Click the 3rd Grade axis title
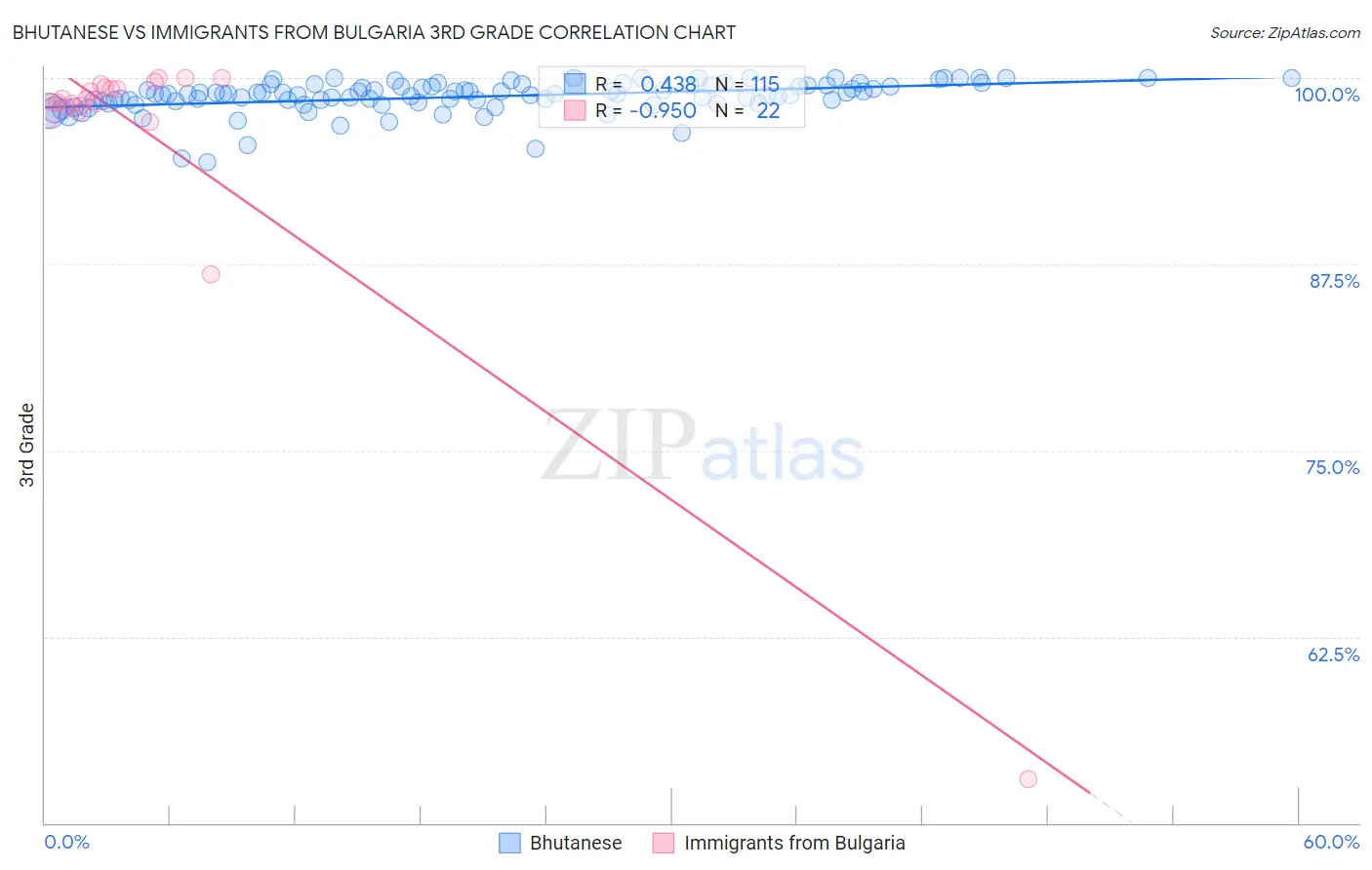This screenshot has width=1372, height=870. (27, 445)
